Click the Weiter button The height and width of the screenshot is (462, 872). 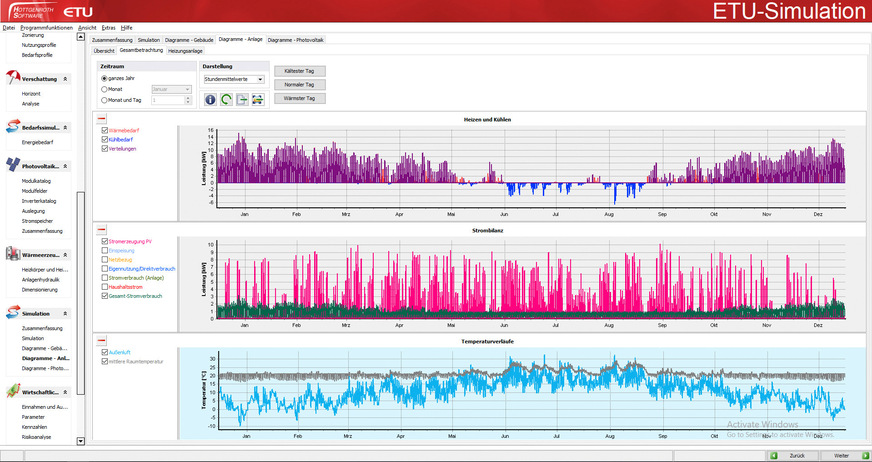click(x=841, y=455)
